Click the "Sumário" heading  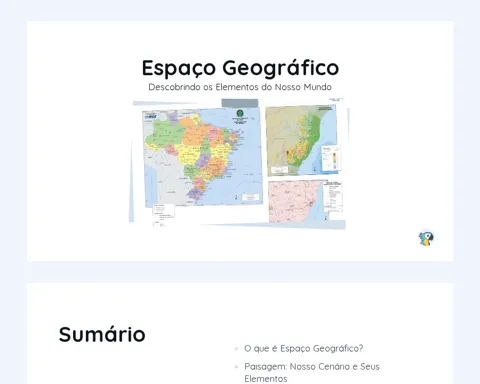click(x=102, y=334)
